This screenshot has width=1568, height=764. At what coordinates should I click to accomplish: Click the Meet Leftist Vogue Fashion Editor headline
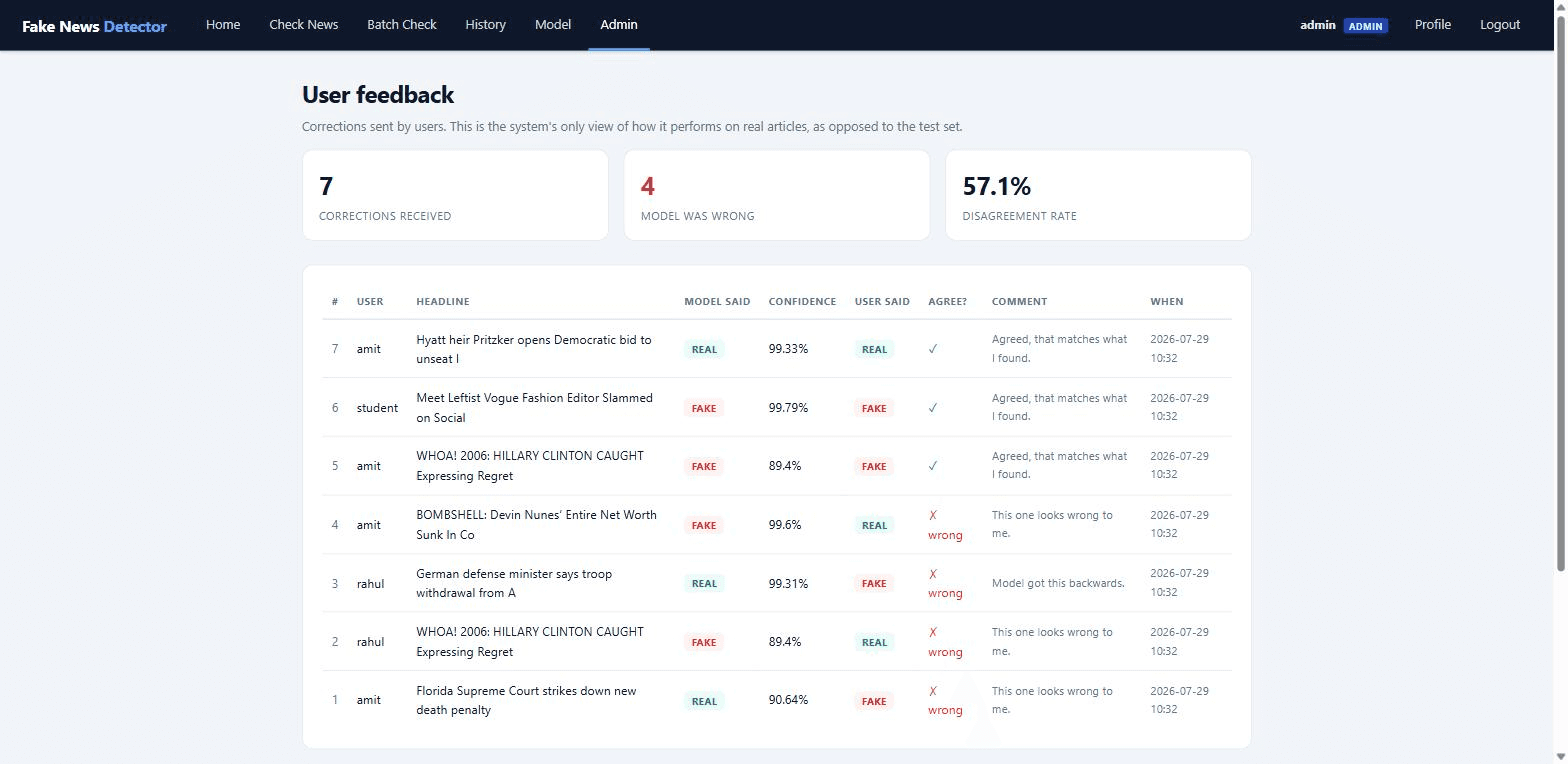tap(535, 408)
